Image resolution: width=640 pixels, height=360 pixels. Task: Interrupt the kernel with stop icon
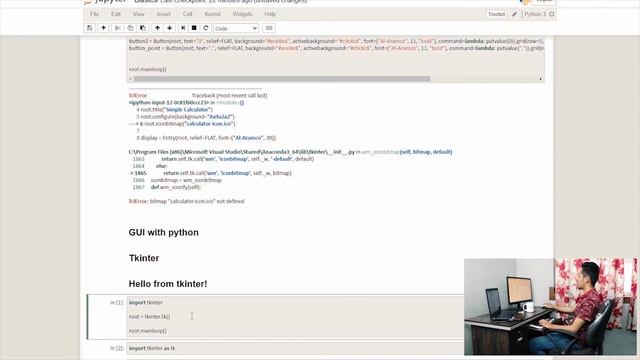[x=194, y=28]
